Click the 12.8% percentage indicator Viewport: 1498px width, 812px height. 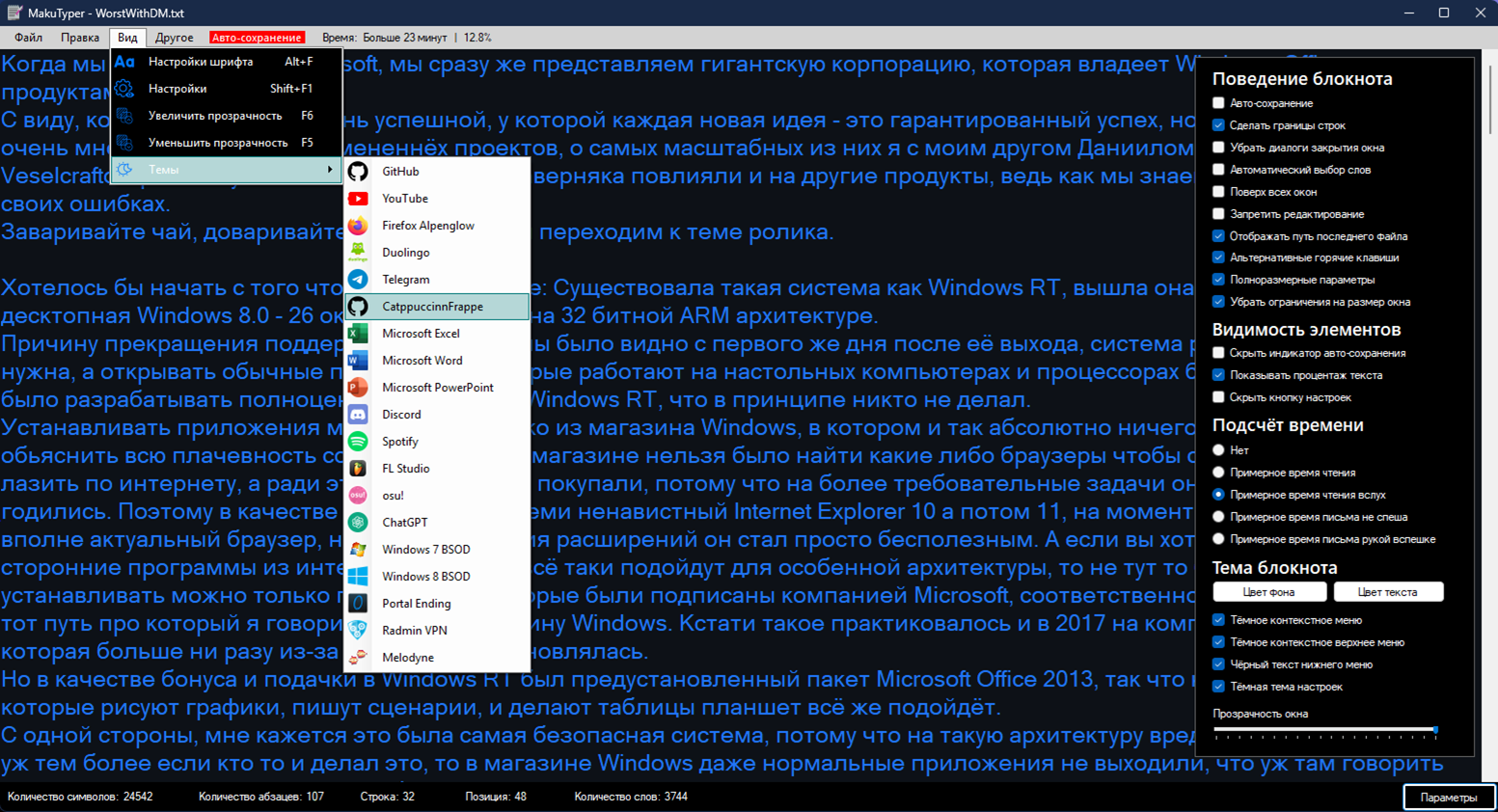pyautogui.click(x=477, y=38)
